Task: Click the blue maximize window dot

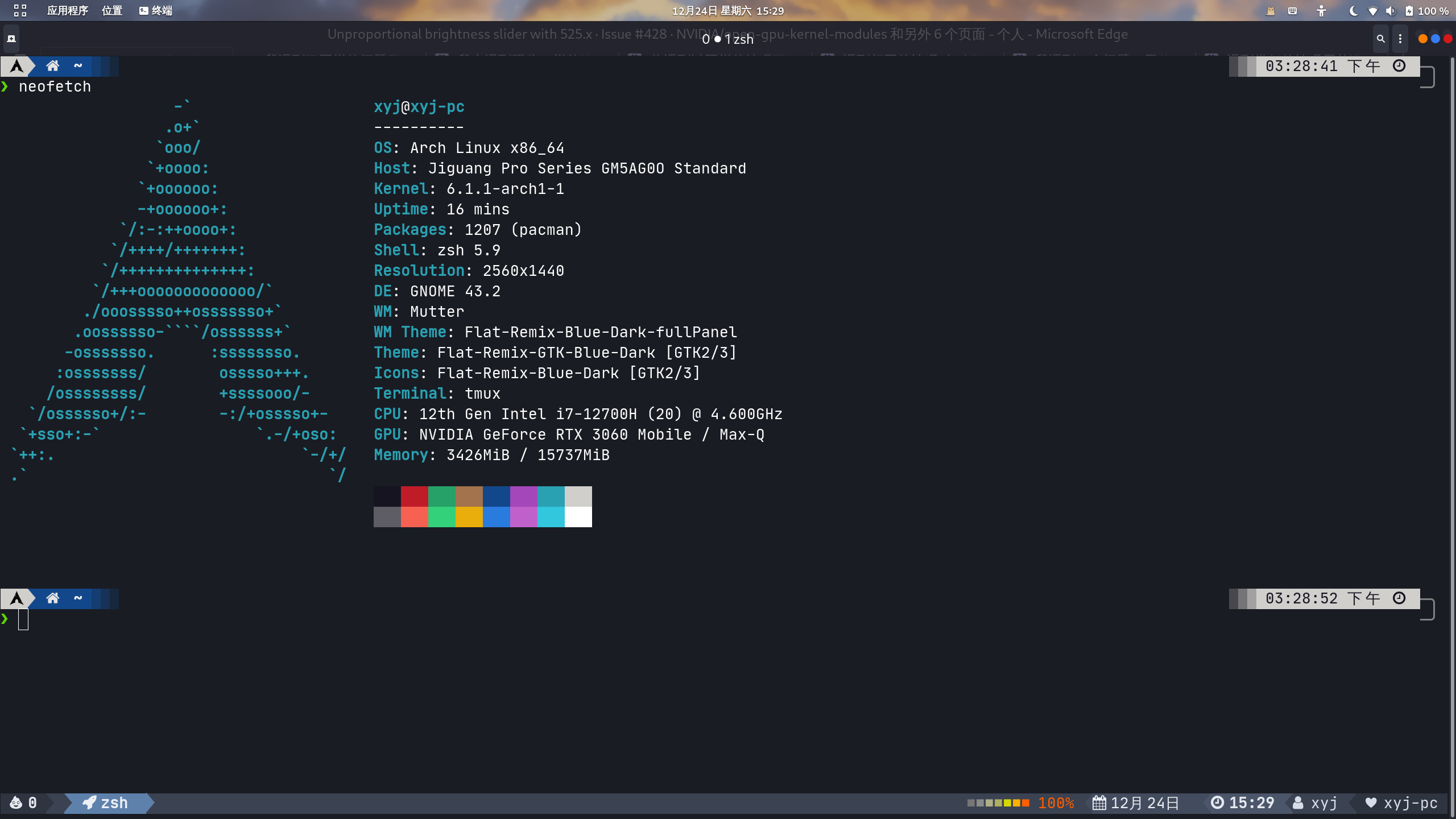Action: point(1435,39)
